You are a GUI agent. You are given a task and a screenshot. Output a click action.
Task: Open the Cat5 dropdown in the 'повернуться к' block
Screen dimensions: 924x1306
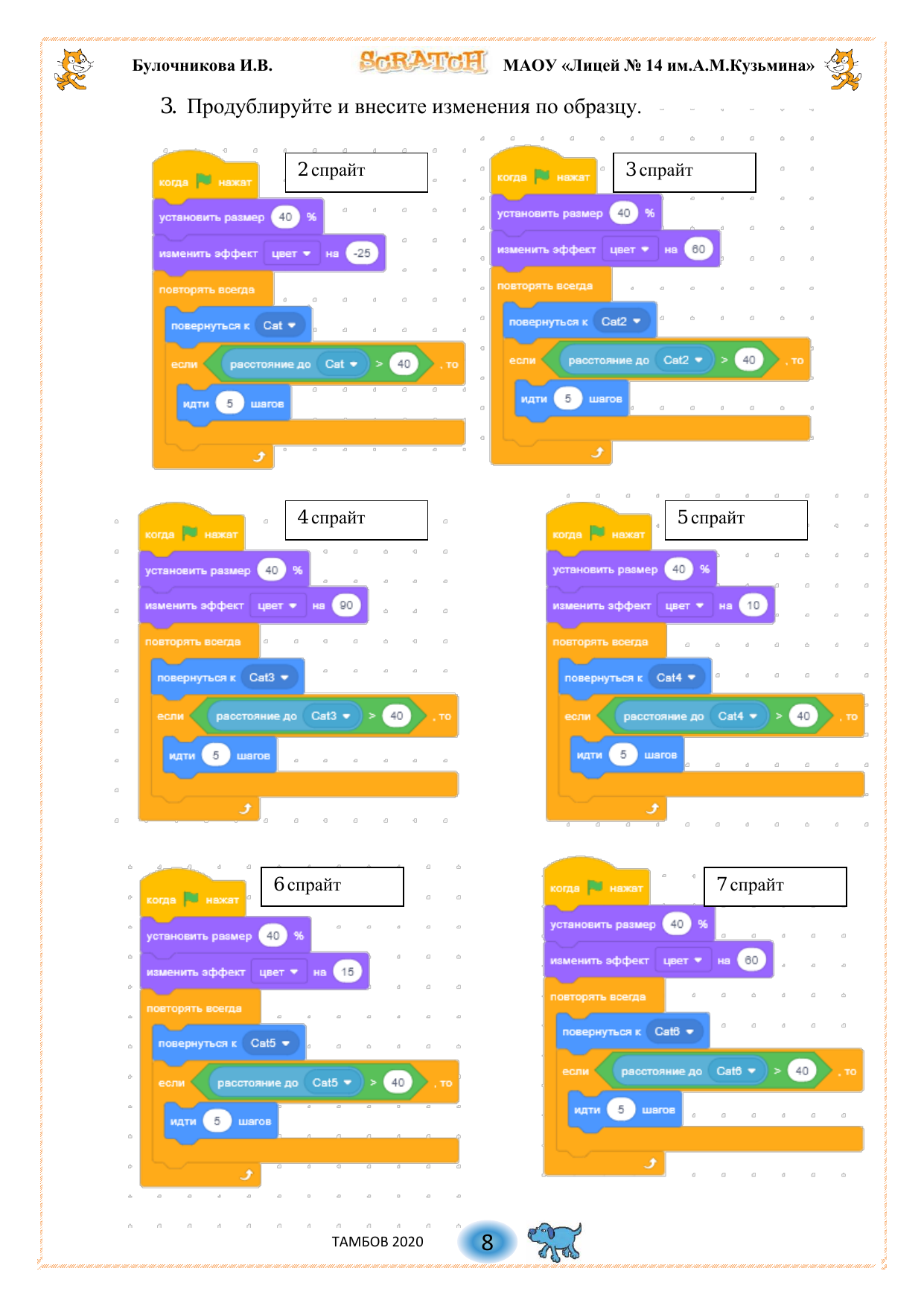click(270, 1043)
